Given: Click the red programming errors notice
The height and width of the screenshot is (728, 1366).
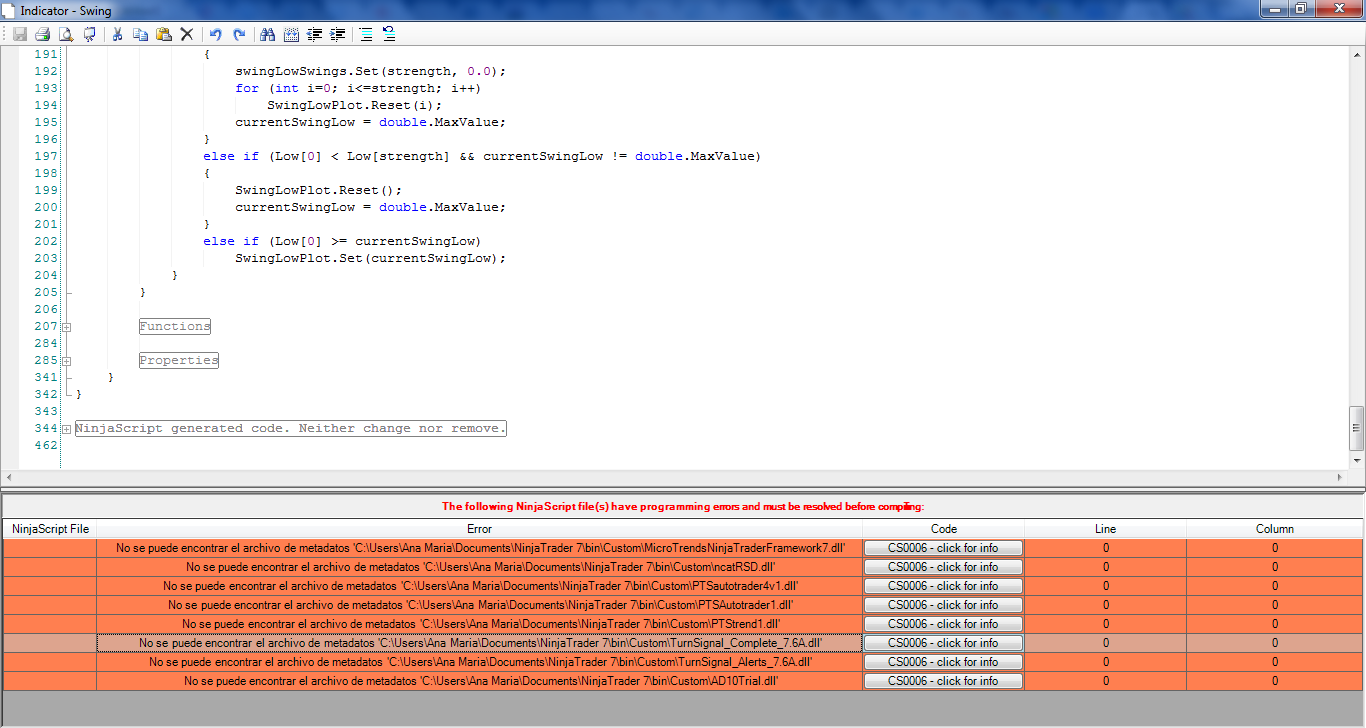Looking at the screenshot, I should 683,506.
